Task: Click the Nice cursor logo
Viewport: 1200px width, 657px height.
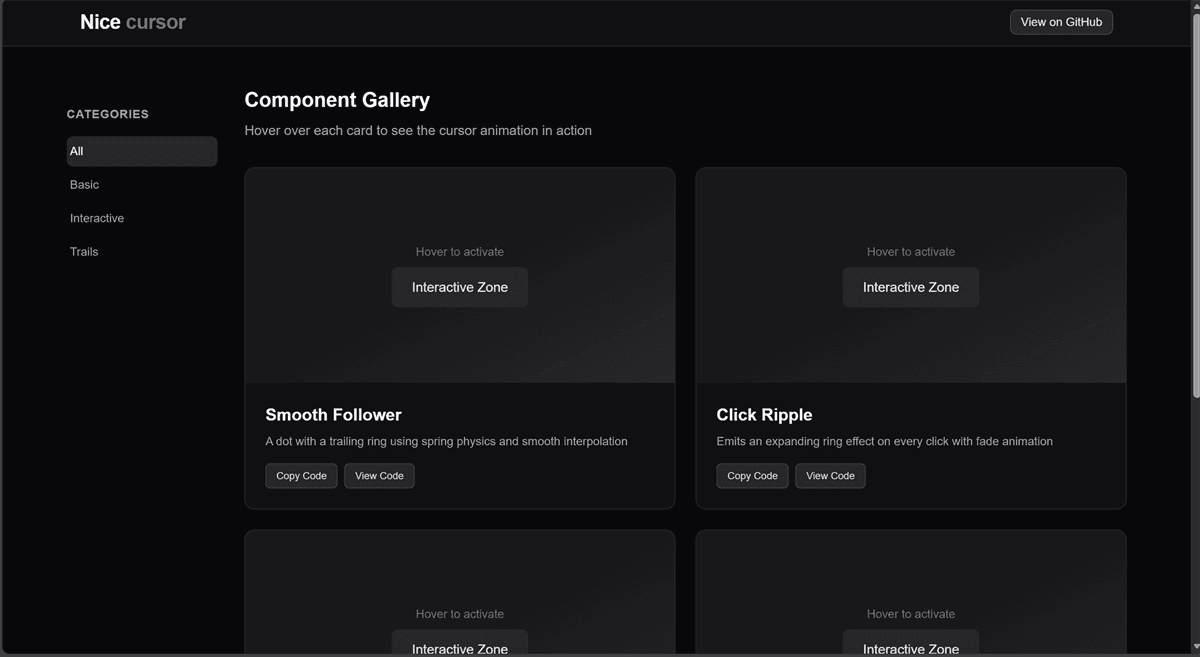Action: point(132,22)
